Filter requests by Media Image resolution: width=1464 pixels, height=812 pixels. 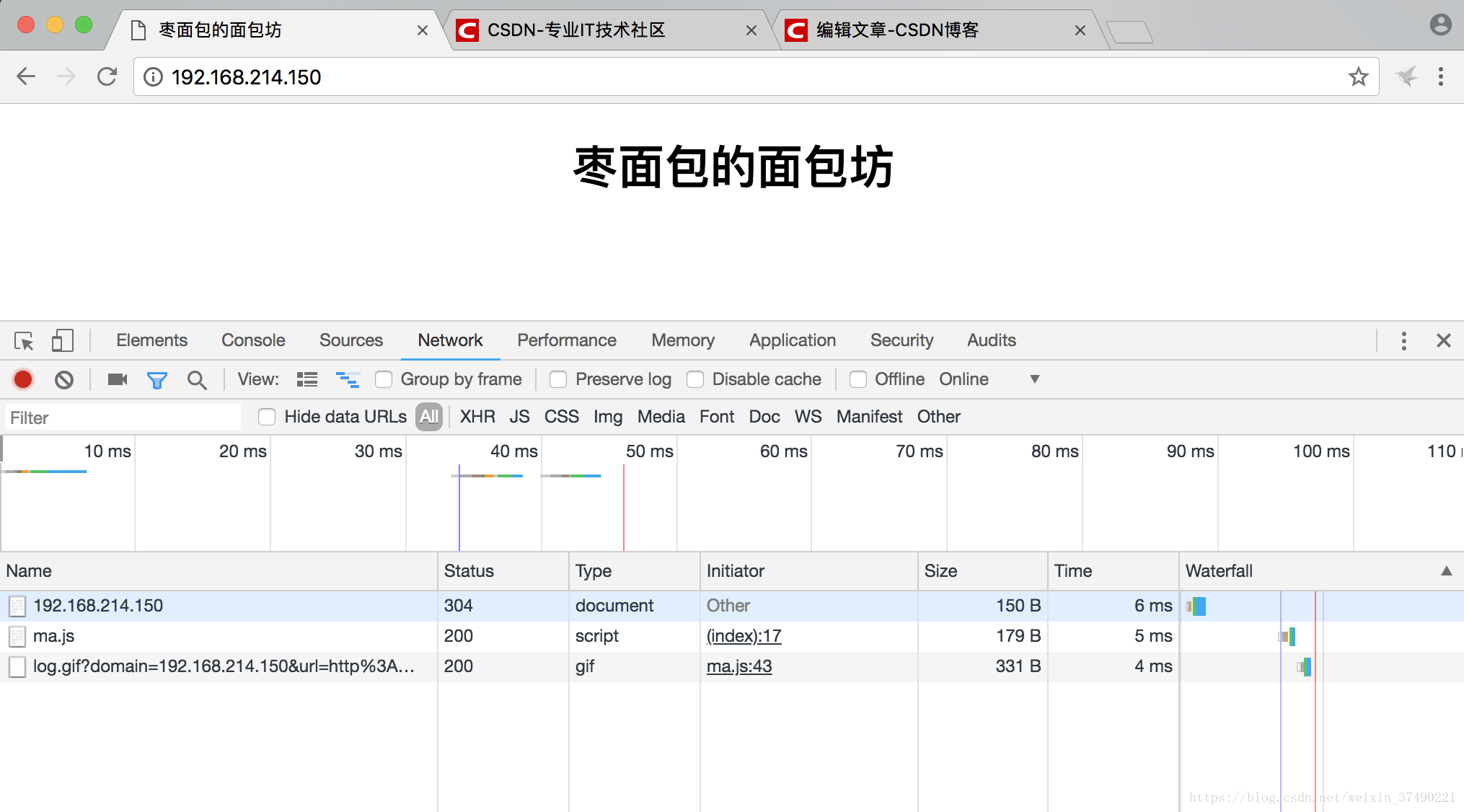click(x=661, y=417)
